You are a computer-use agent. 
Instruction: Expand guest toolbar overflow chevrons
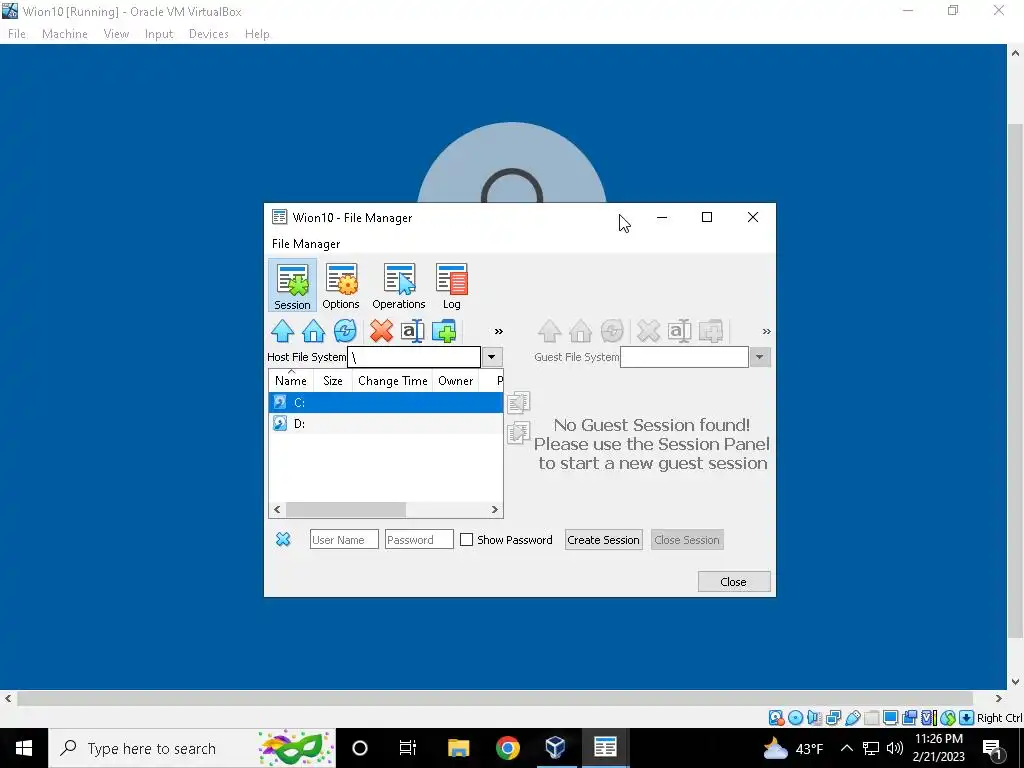click(x=766, y=332)
